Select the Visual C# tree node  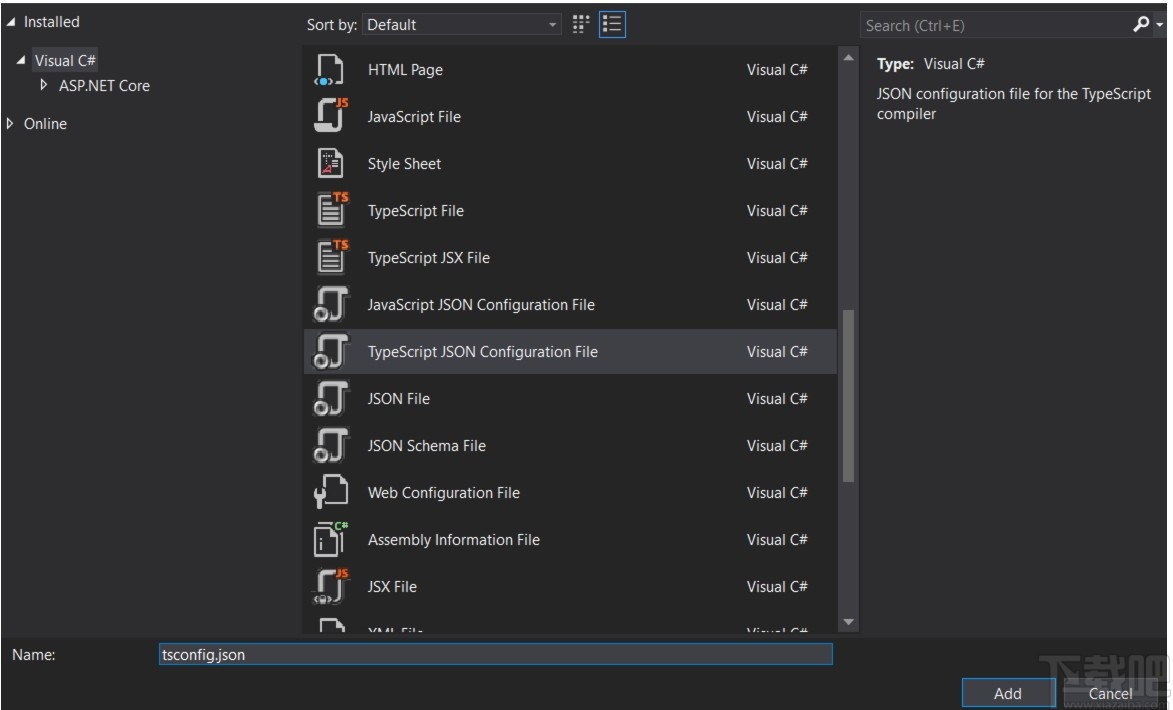pyautogui.click(x=65, y=61)
